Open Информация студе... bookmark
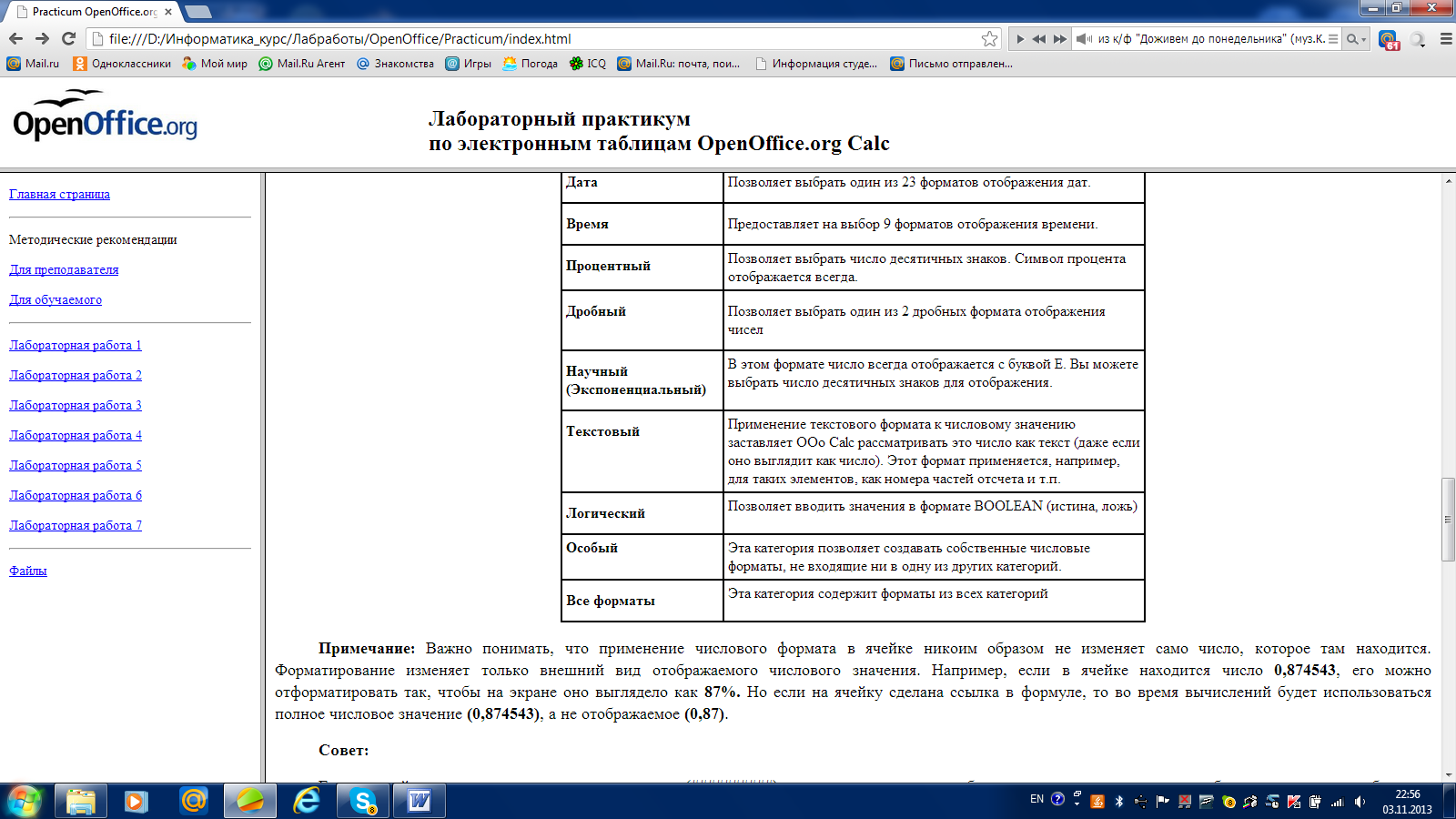 [x=816, y=64]
